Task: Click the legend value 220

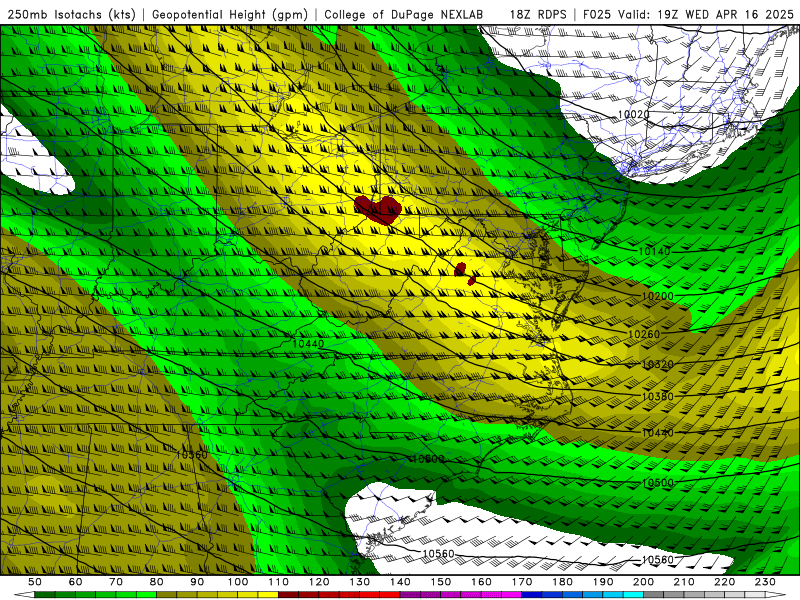Action: (724, 582)
